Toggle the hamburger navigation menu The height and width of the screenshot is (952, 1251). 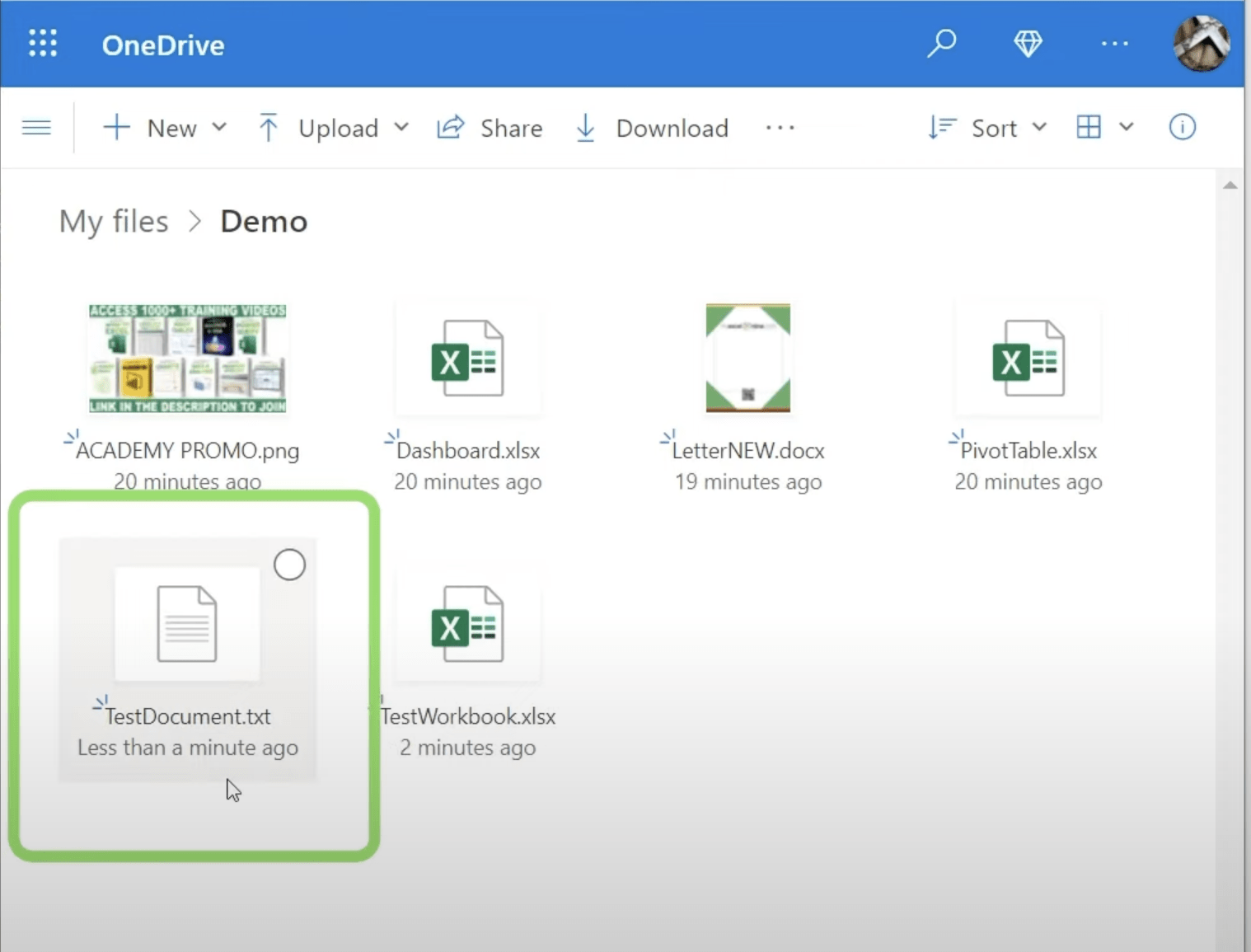tap(36, 128)
